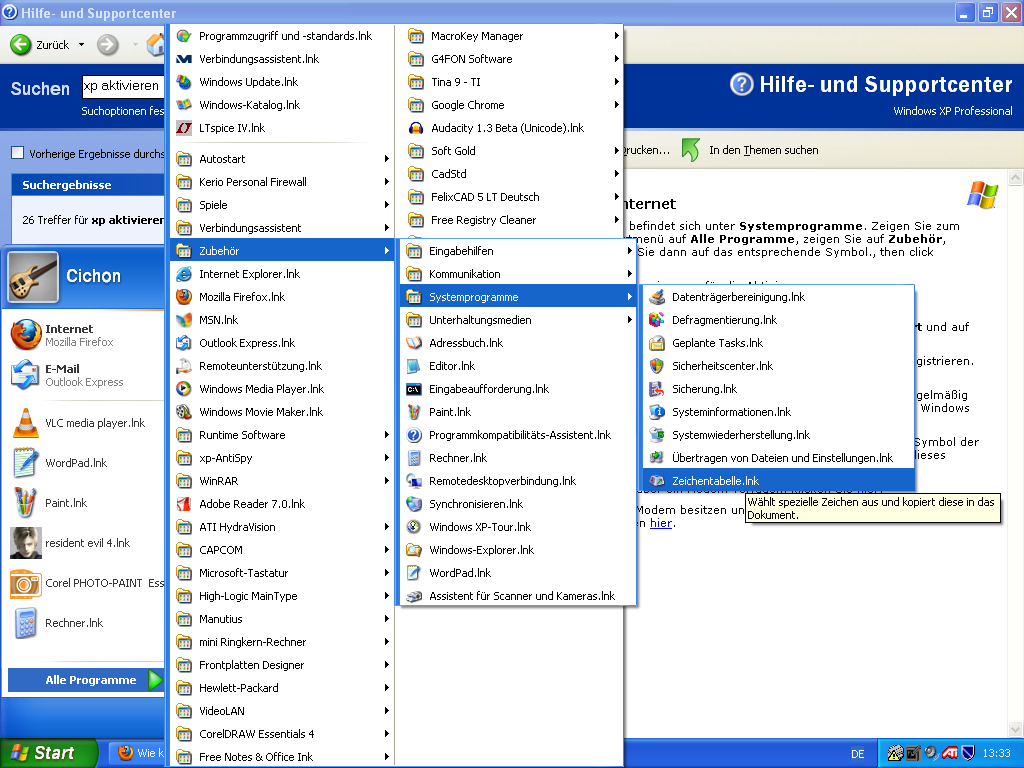Click the DE language indicator in taskbar

857,754
